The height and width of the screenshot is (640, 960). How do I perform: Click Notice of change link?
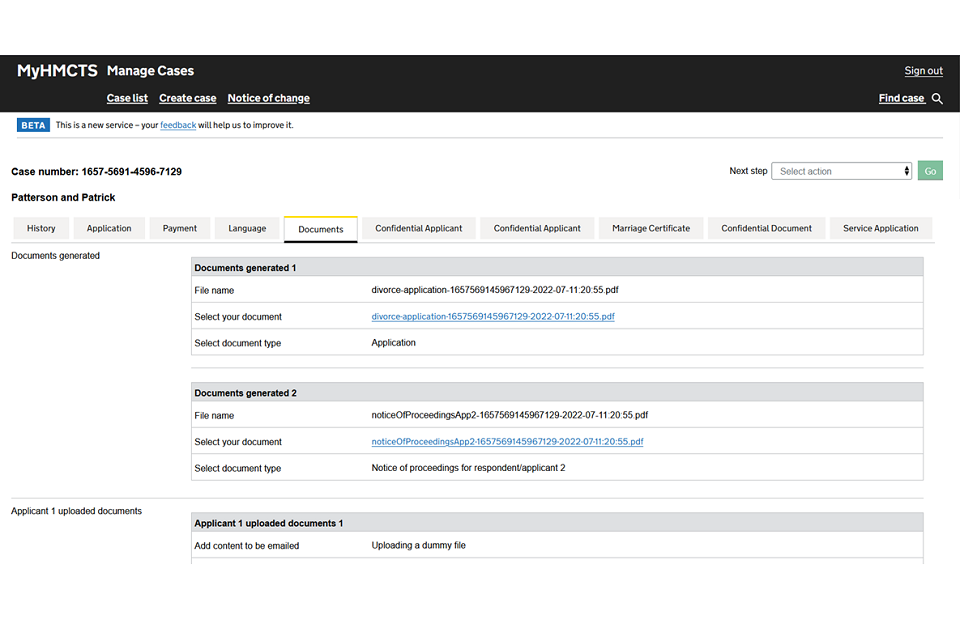[268, 99]
